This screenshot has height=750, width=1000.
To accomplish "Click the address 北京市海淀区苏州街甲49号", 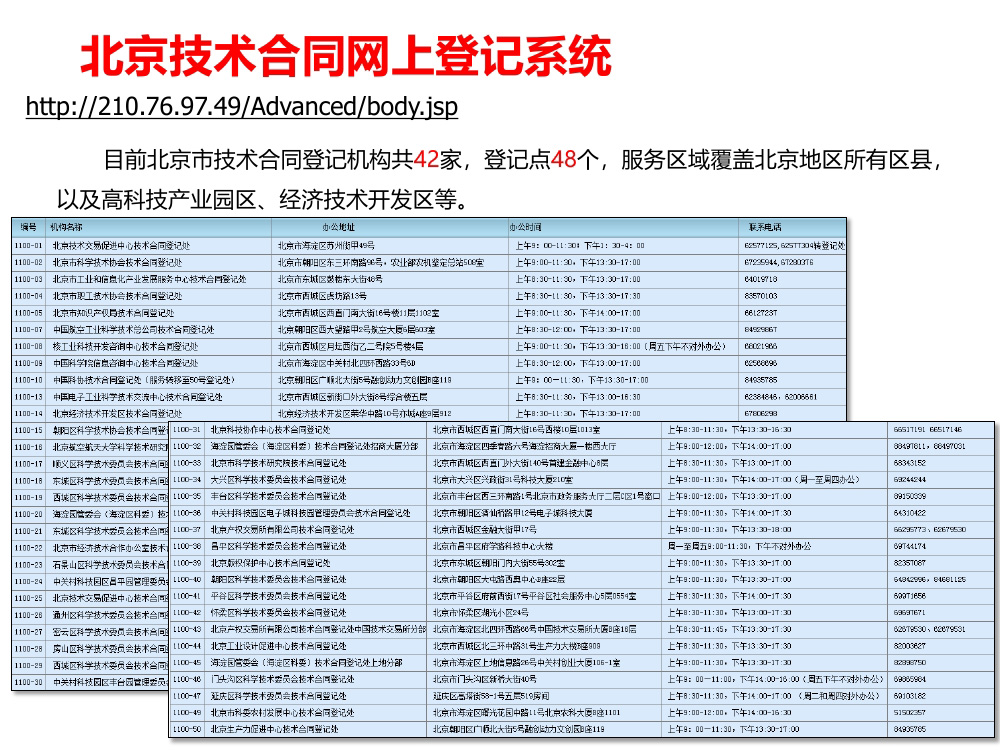I will pyautogui.click(x=326, y=246).
